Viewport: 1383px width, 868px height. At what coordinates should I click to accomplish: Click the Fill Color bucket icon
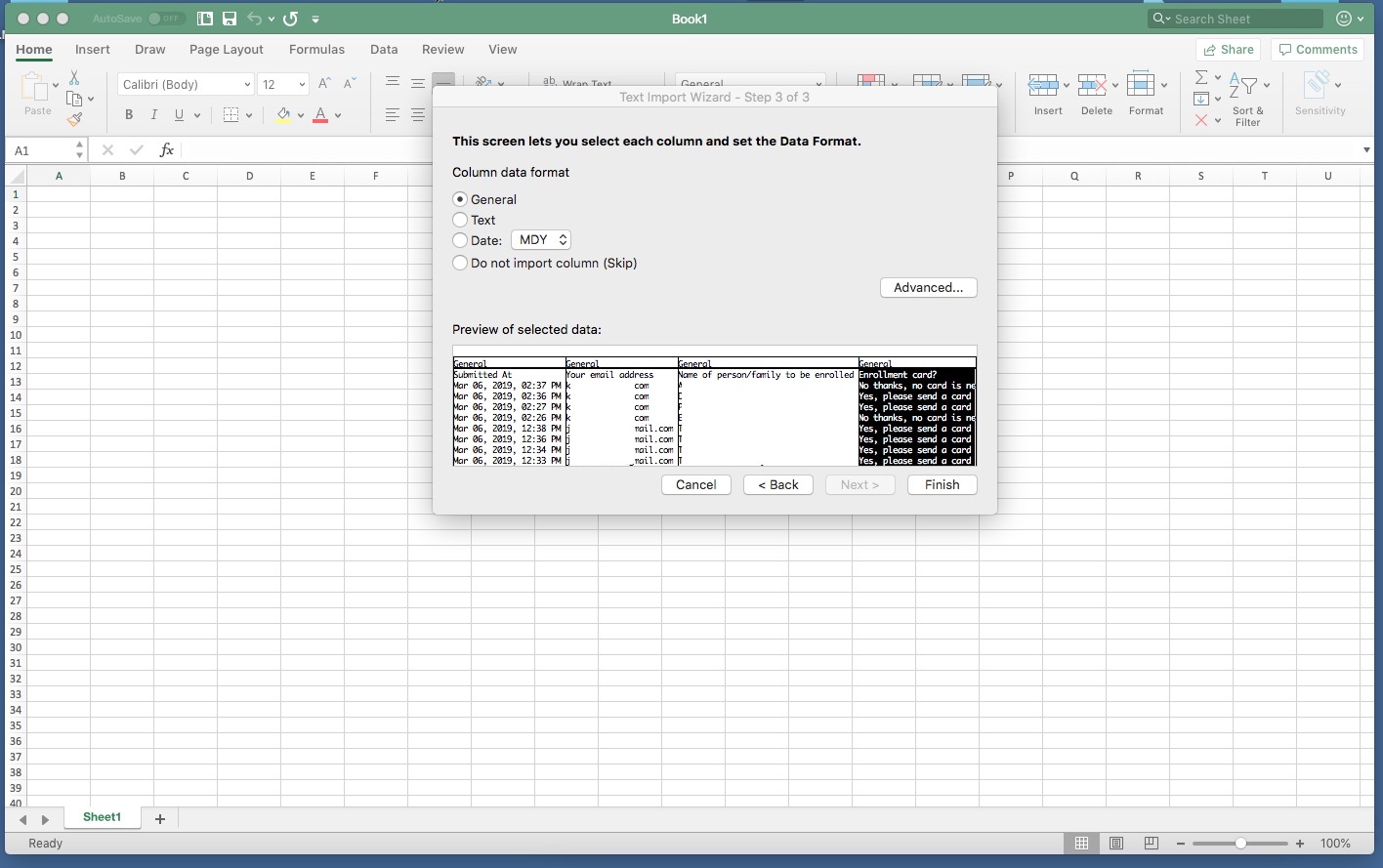click(x=283, y=115)
